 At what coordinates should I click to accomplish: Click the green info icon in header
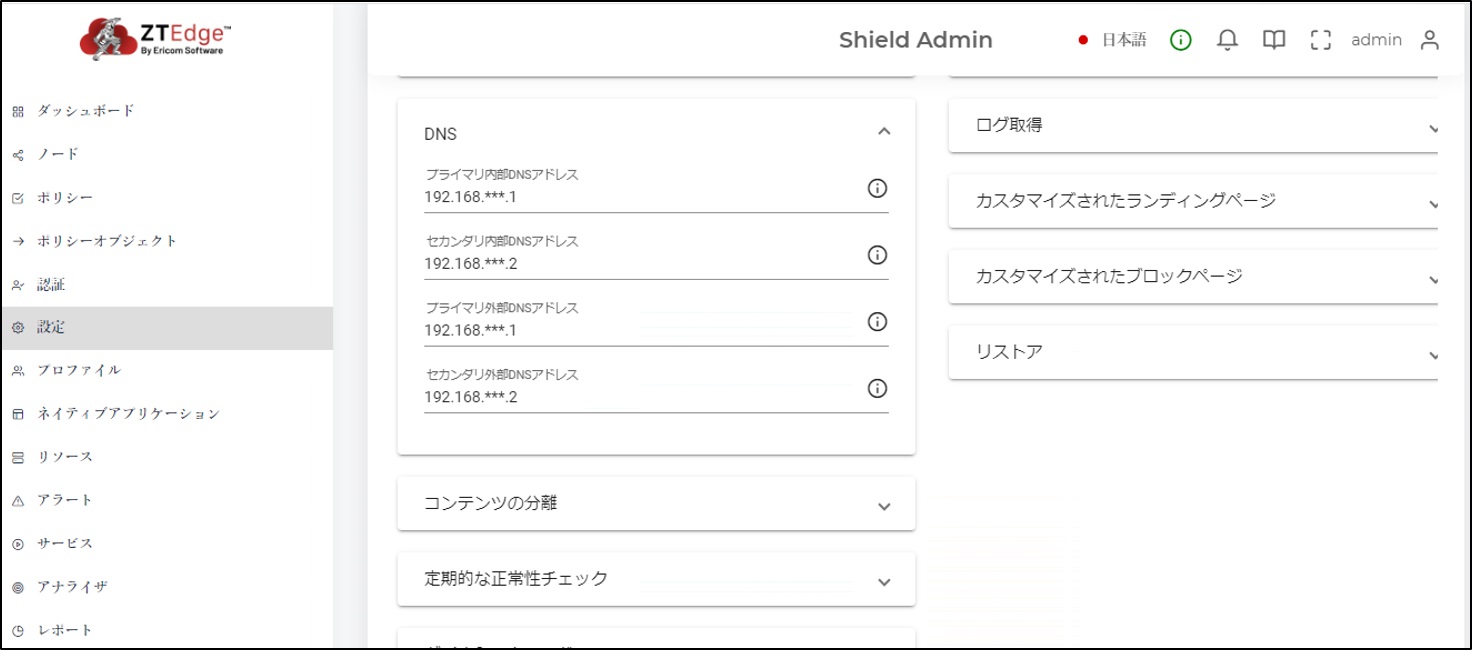click(1181, 40)
